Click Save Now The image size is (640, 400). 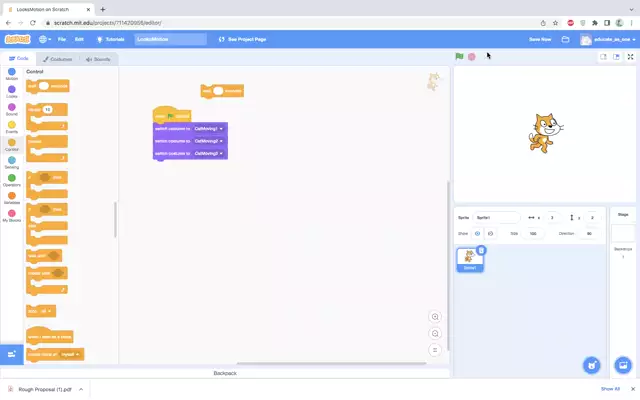[x=540, y=39]
